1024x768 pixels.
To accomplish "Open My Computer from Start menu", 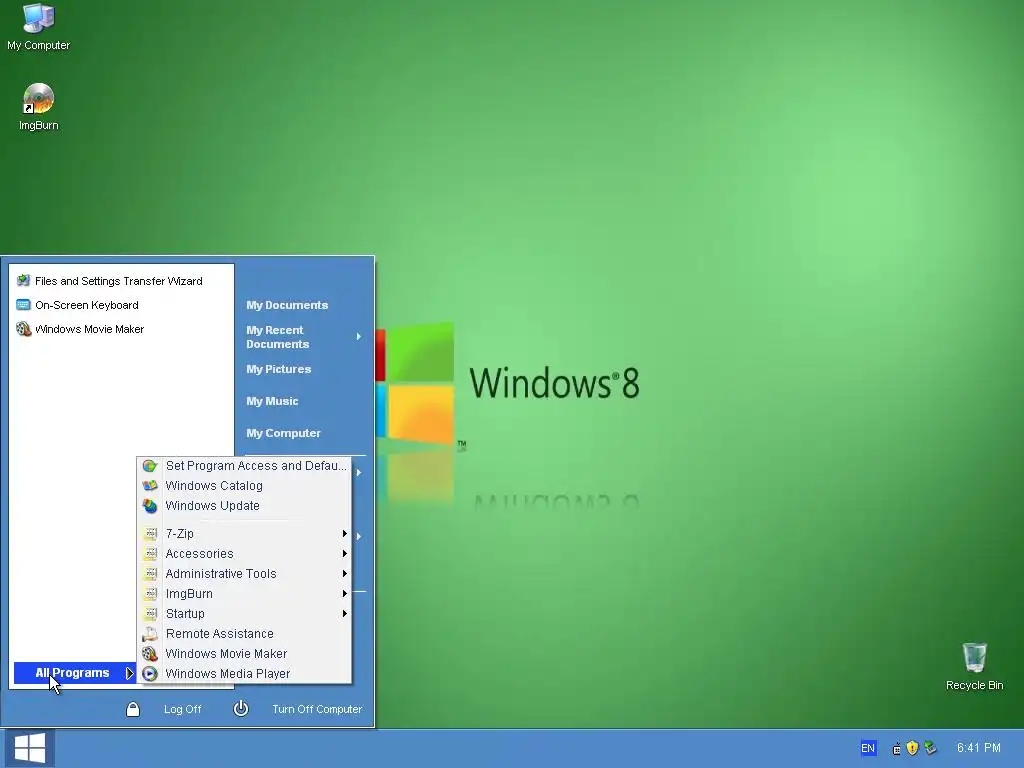I will coord(283,433).
